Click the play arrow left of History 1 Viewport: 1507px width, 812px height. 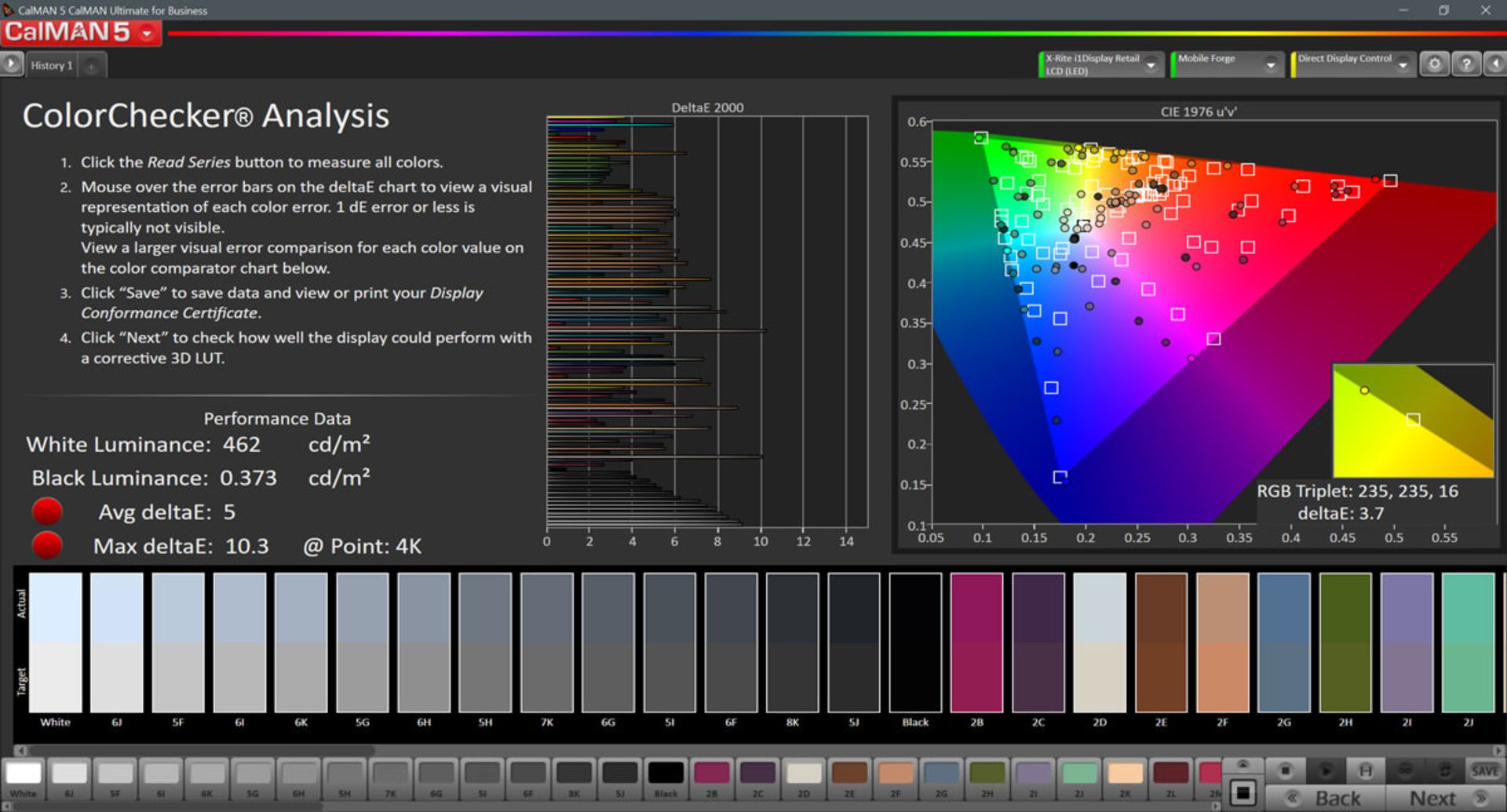pyautogui.click(x=12, y=64)
